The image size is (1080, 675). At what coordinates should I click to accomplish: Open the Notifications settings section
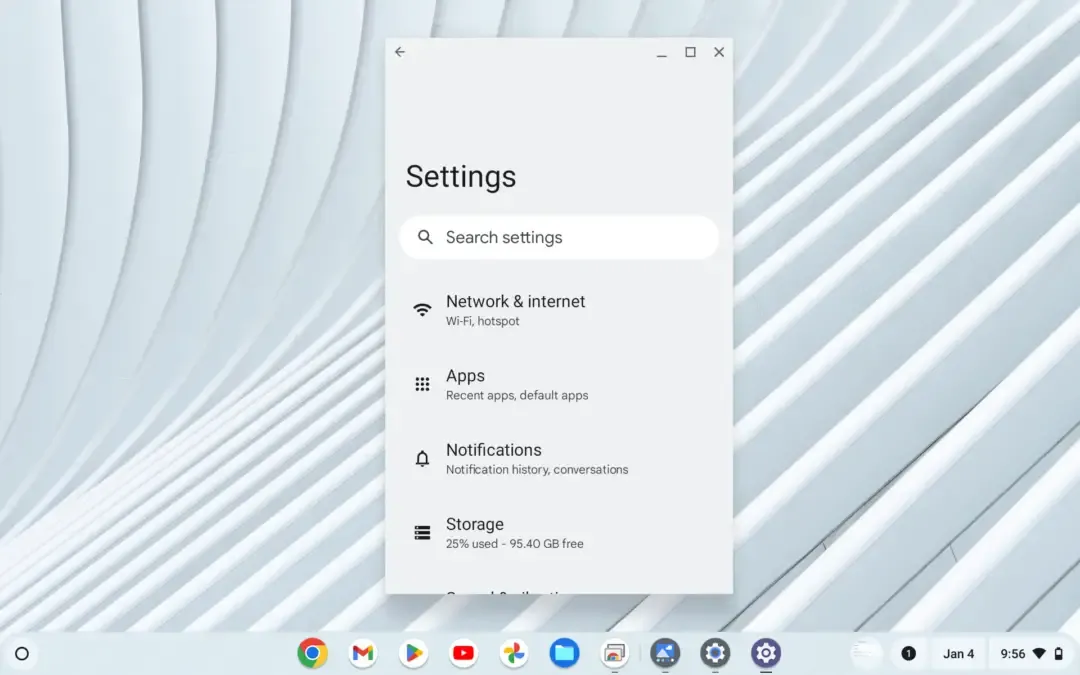coord(559,459)
